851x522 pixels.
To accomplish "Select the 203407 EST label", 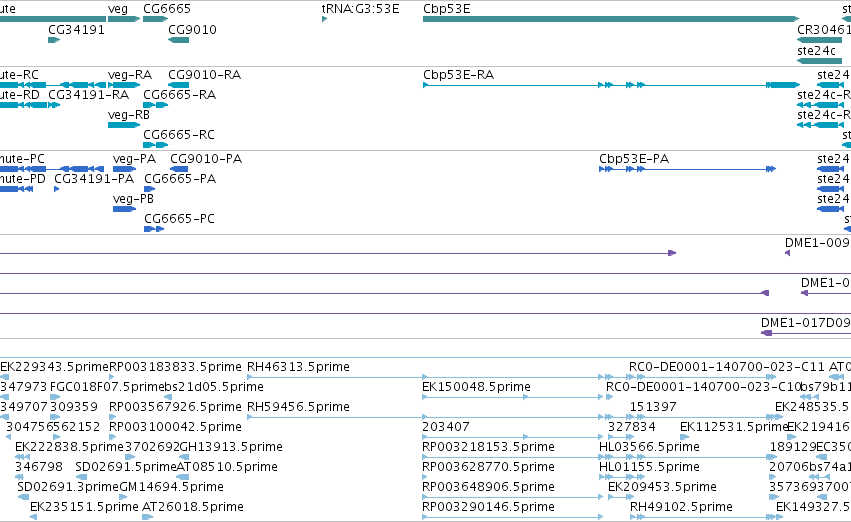I will [x=446, y=427].
